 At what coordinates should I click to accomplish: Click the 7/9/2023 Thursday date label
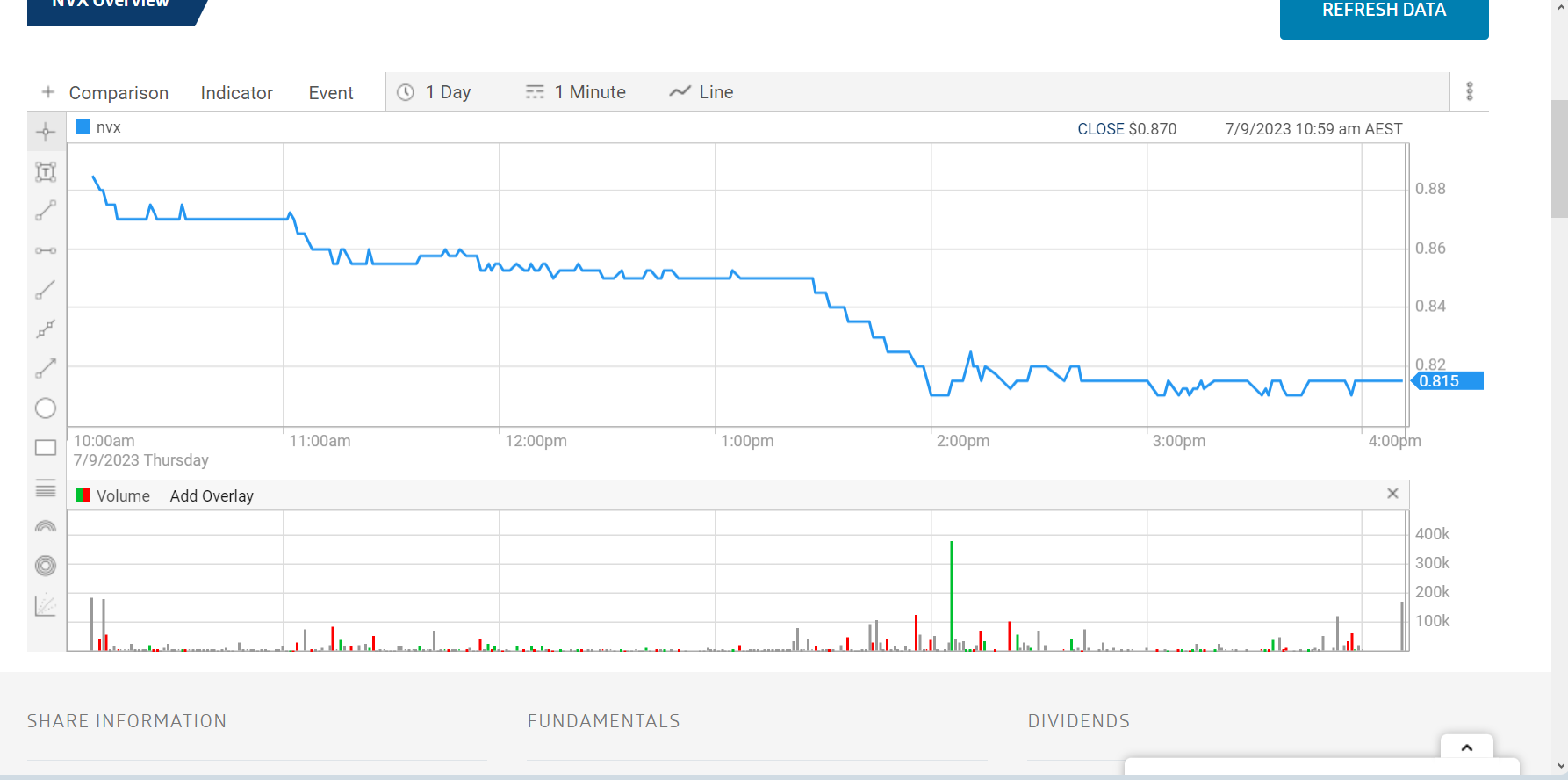[x=141, y=460]
